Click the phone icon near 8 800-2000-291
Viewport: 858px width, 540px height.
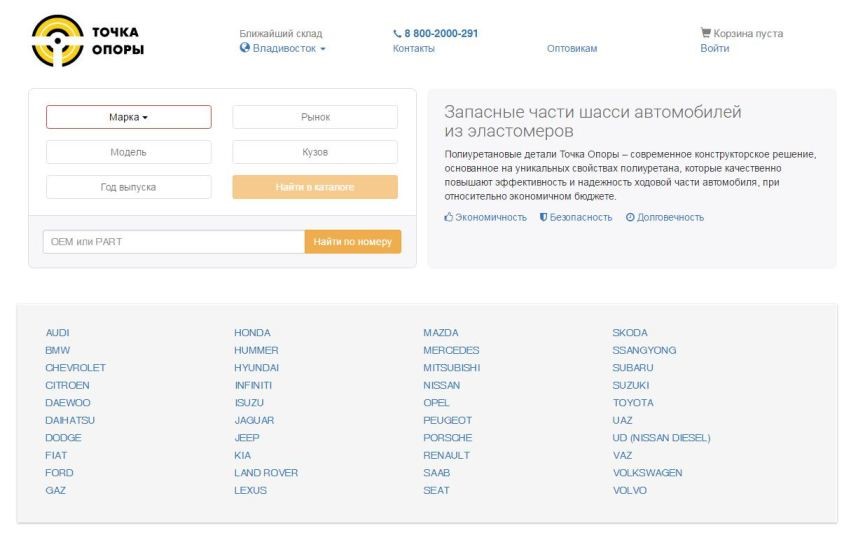397,33
